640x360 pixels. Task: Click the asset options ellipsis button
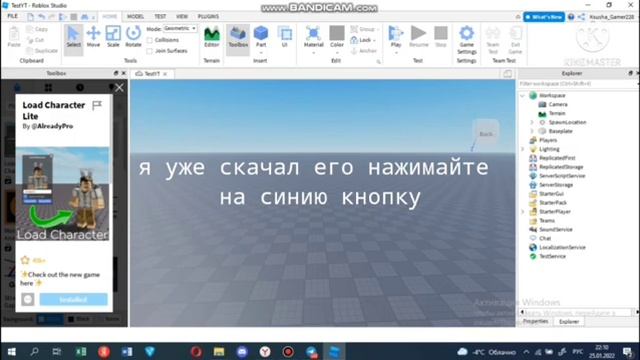(x=28, y=299)
